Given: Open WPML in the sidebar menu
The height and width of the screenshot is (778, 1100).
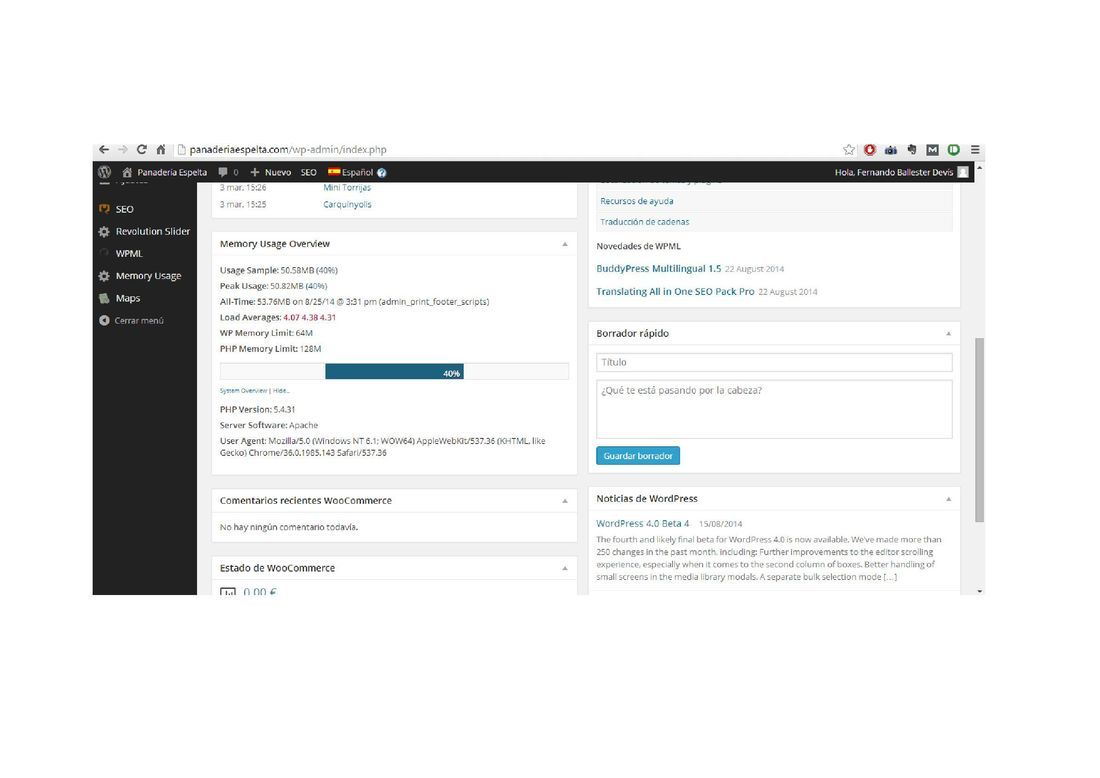Looking at the screenshot, I should [x=129, y=253].
